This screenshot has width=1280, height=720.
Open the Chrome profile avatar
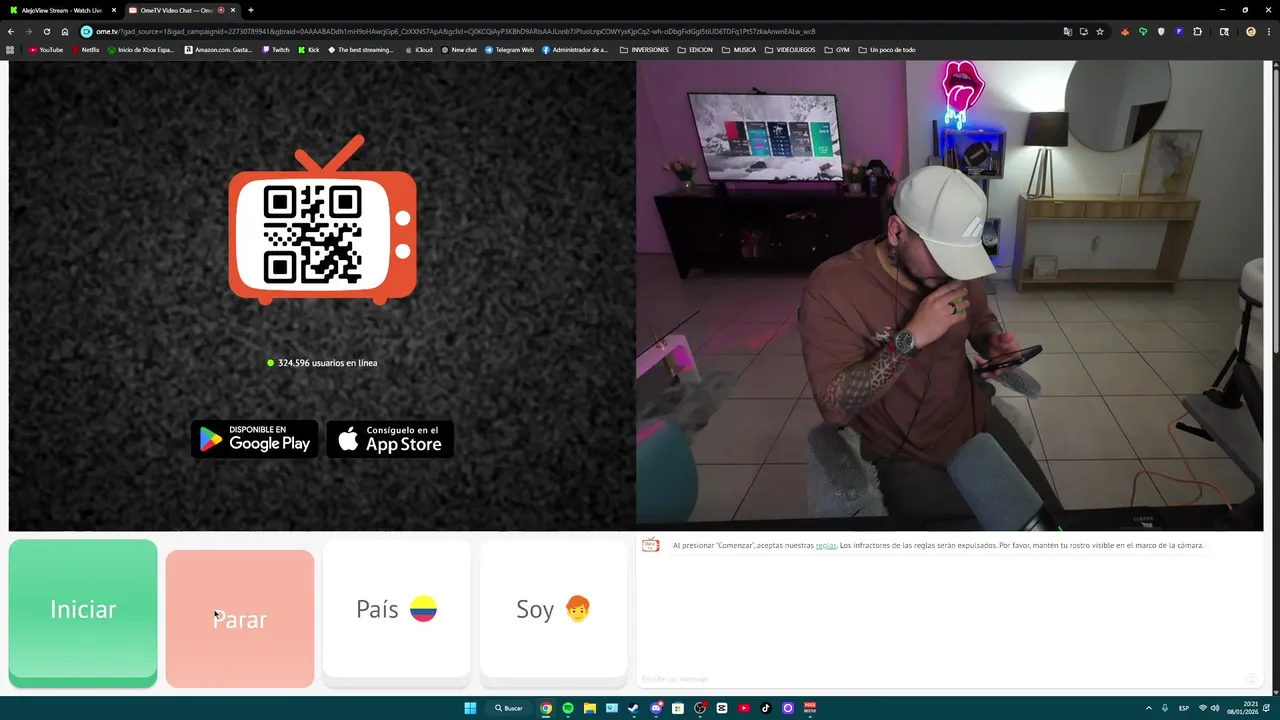pyautogui.click(x=1250, y=32)
